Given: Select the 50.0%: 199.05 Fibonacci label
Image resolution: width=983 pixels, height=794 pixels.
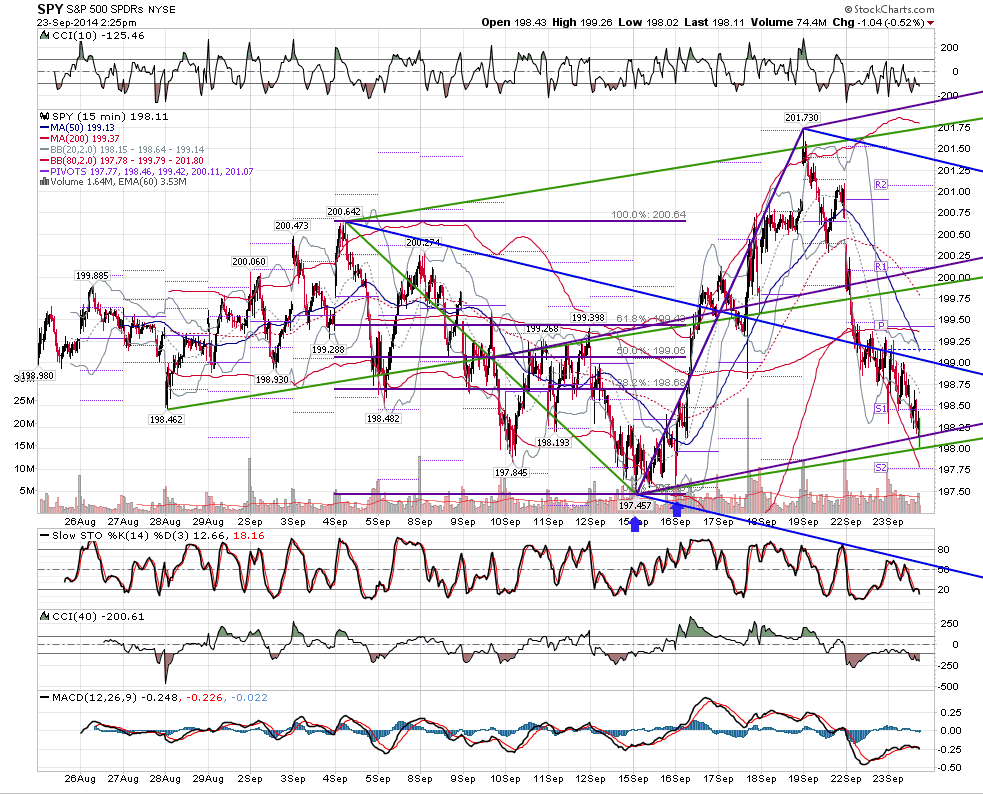Looking at the screenshot, I should click(x=651, y=351).
